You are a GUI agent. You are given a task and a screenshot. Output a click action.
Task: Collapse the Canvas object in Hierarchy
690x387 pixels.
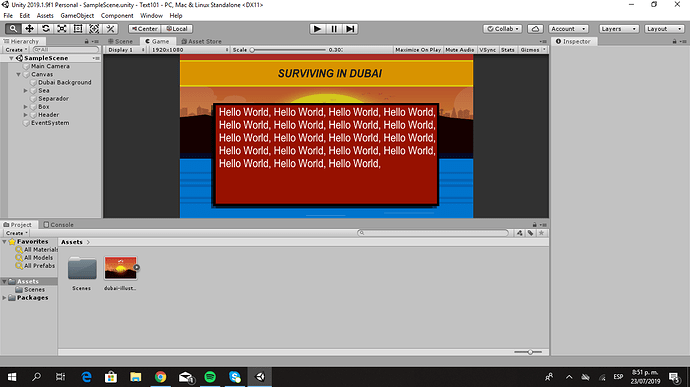[x=18, y=74]
